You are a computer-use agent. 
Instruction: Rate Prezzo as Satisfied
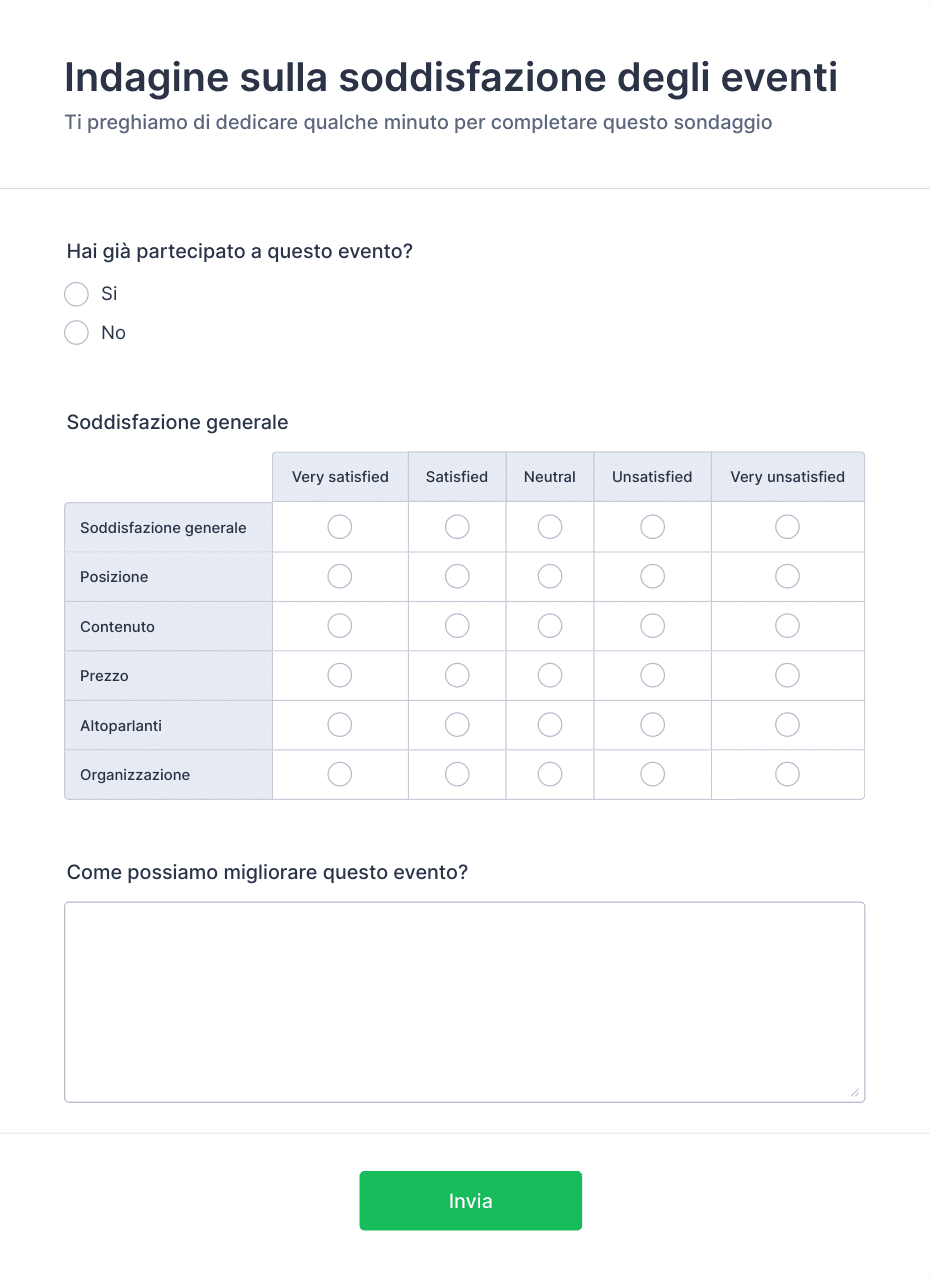[457, 675]
